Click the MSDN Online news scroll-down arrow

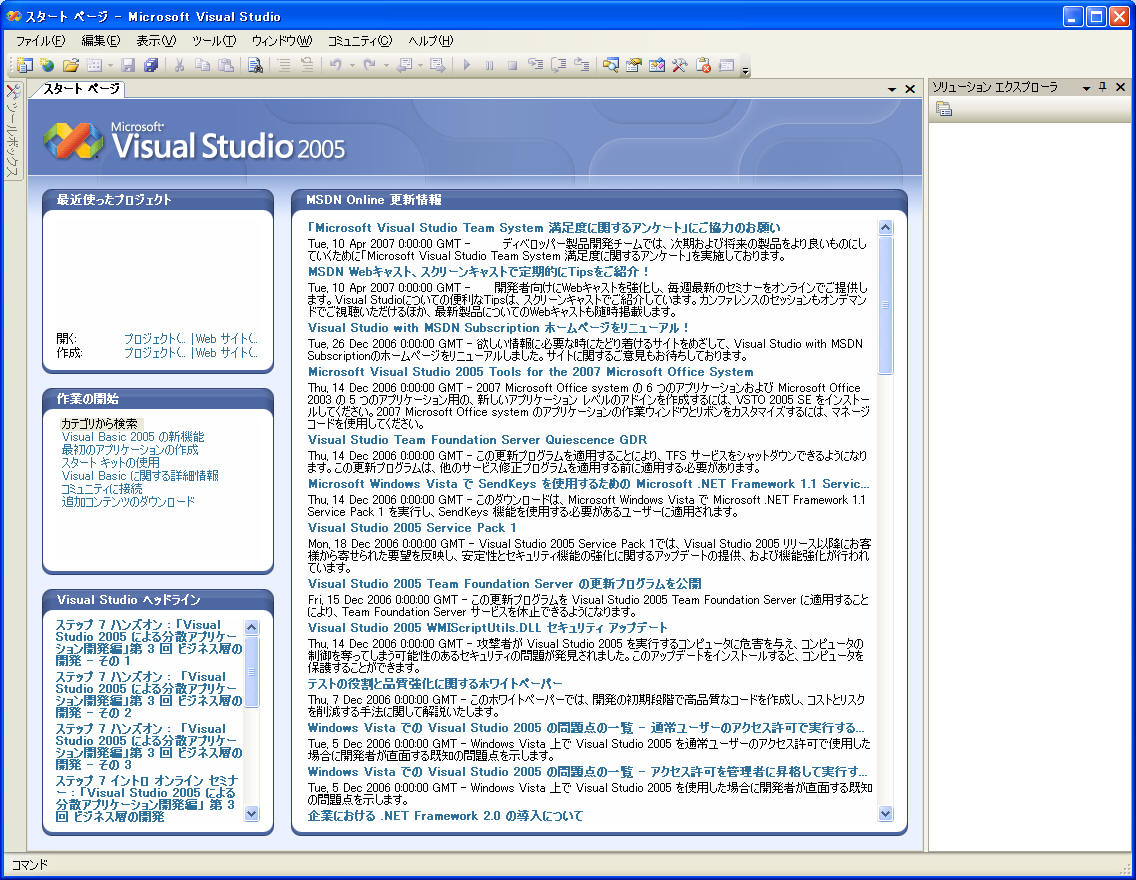[x=885, y=814]
